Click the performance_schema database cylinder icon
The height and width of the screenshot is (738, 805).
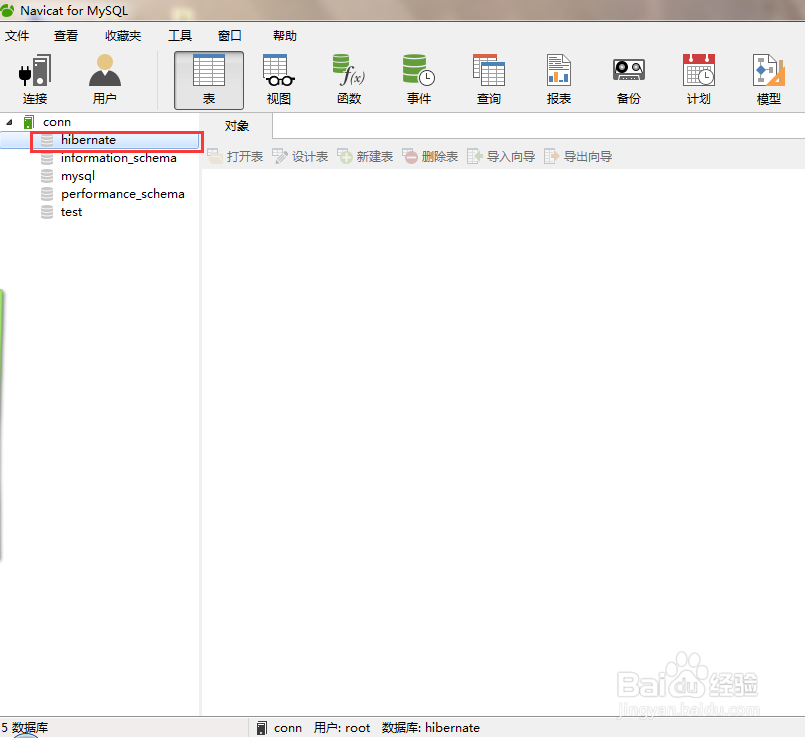pyautogui.click(x=47, y=194)
